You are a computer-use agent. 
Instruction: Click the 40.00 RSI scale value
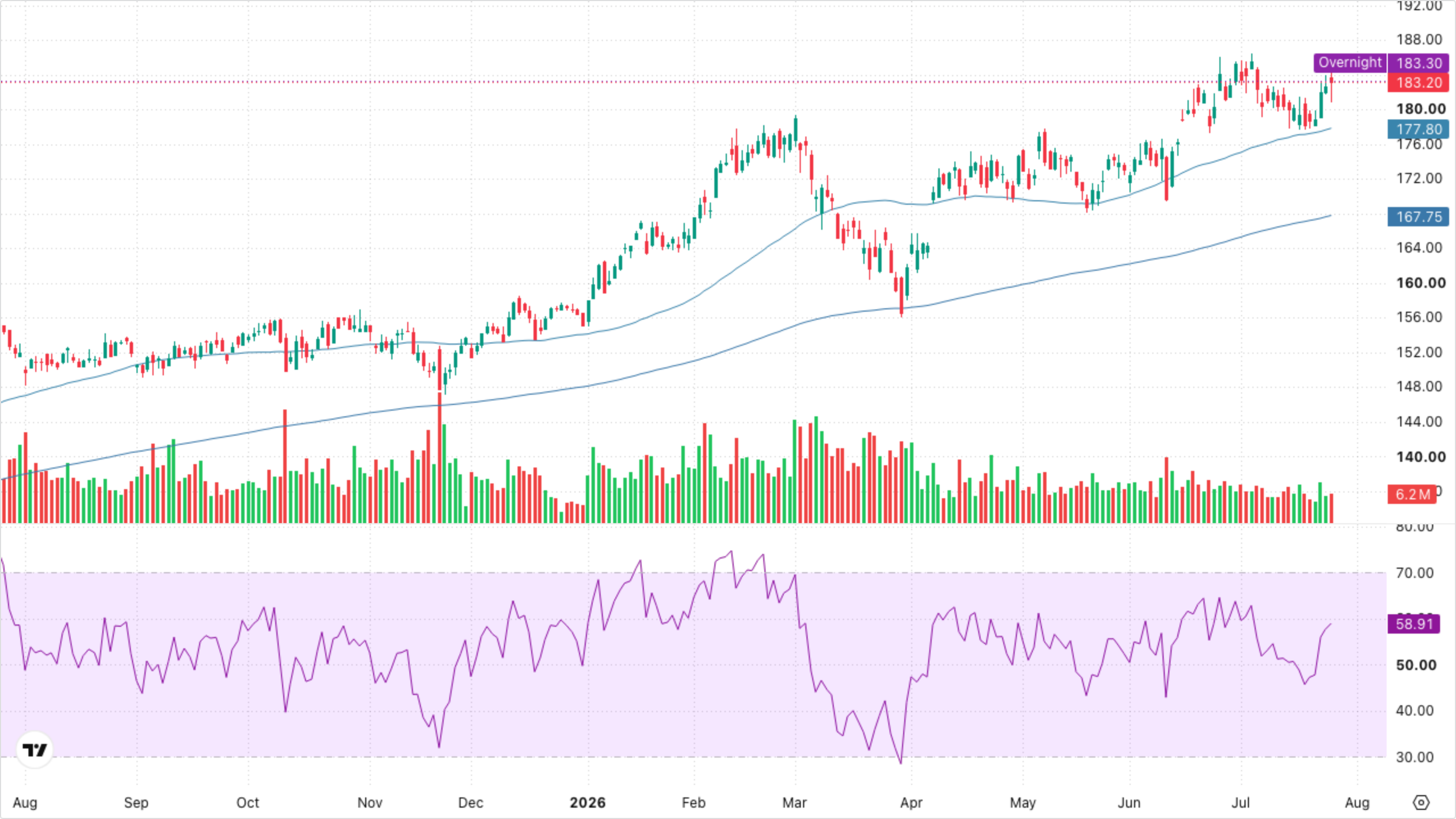[1414, 710]
